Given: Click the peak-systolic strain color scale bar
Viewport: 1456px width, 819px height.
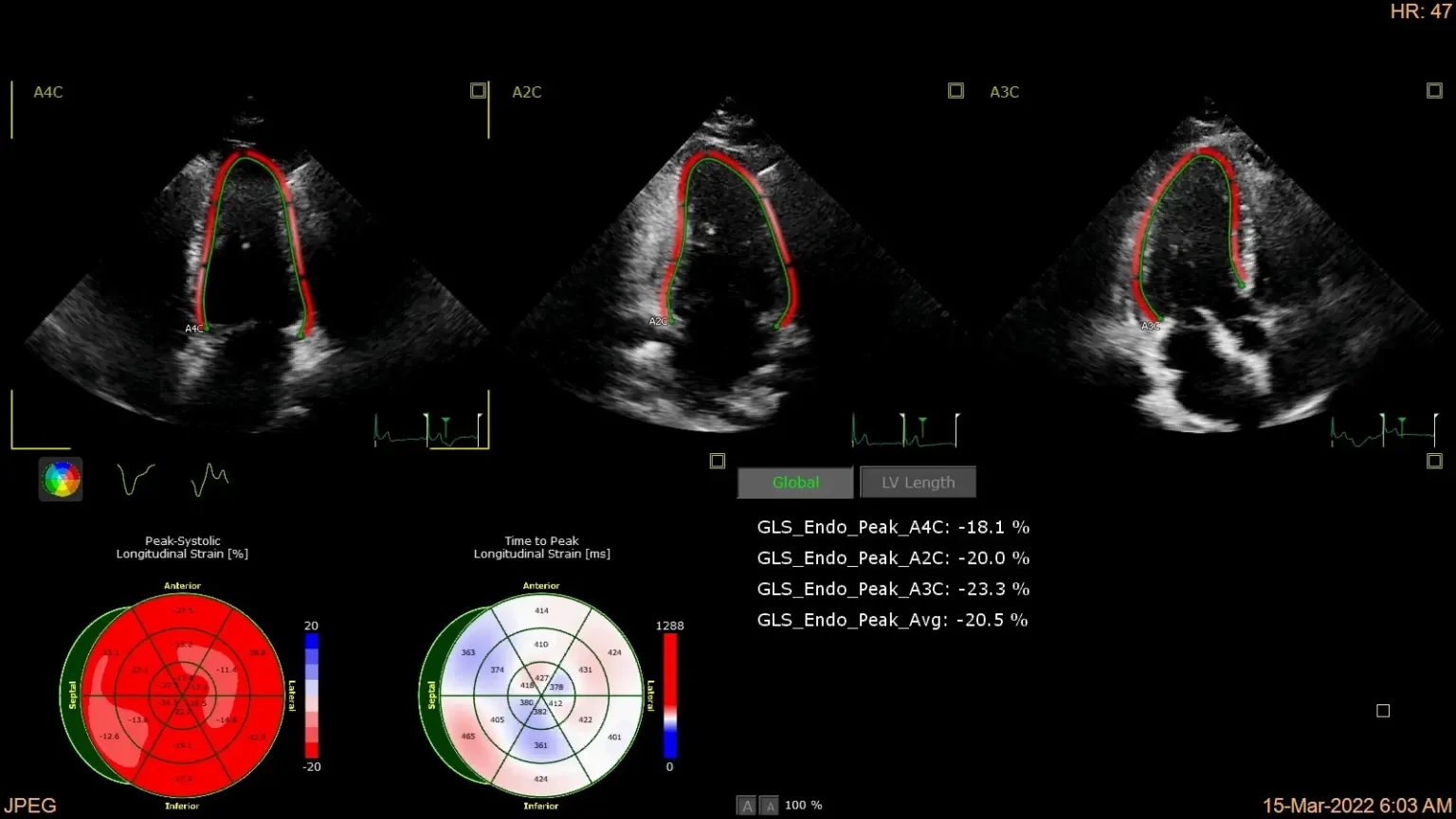Looking at the screenshot, I should (x=312, y=696).
